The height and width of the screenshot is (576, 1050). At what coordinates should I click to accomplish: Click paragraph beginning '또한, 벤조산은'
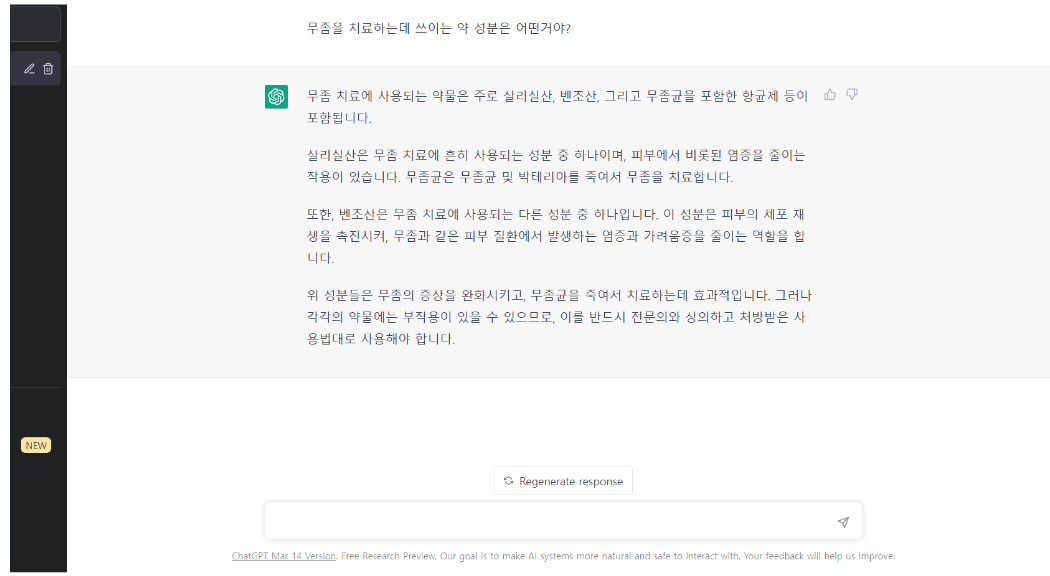pyautogui.click(x=556, y=236)
